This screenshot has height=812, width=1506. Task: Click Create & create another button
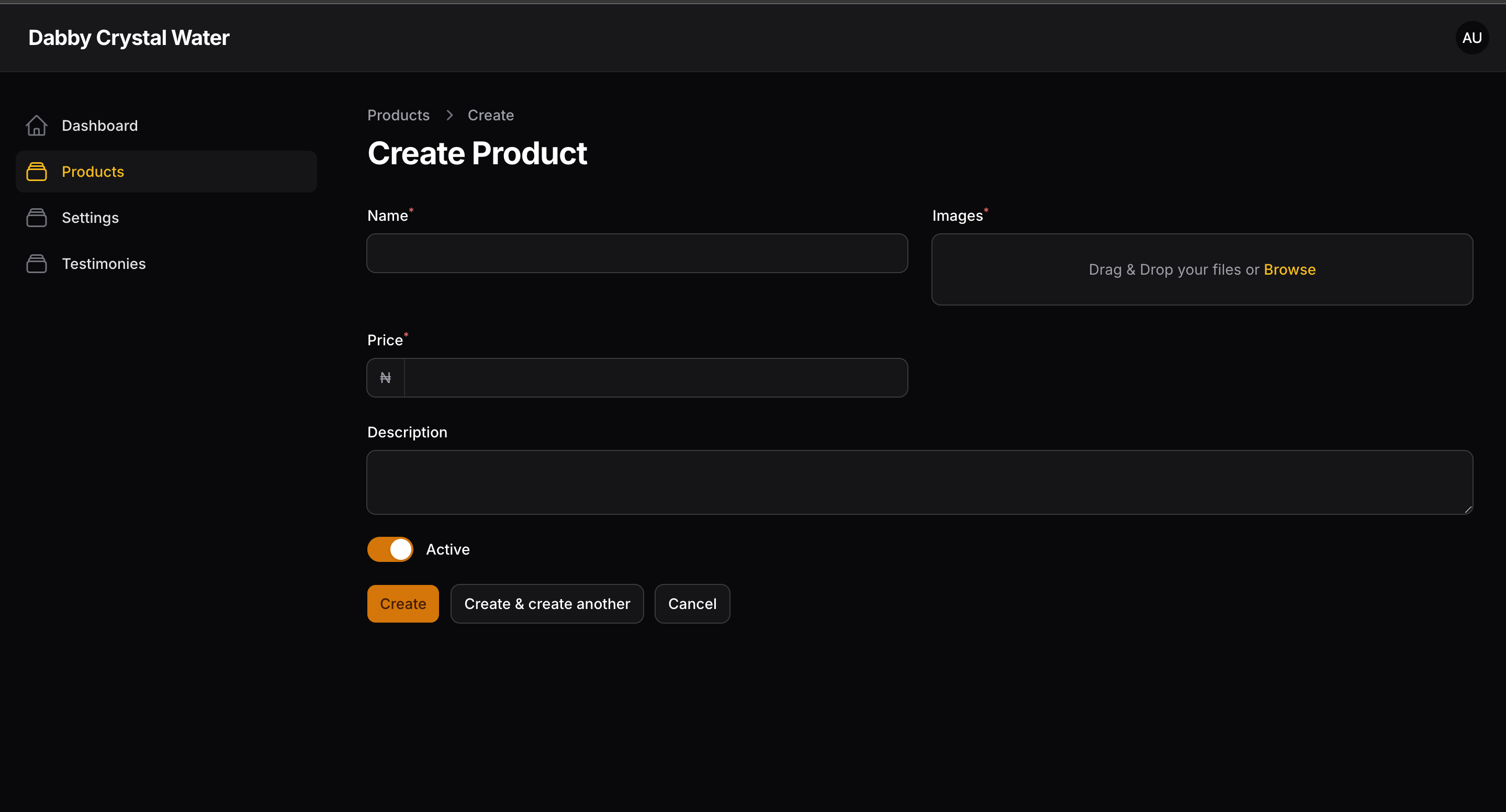tap(547, 603)
